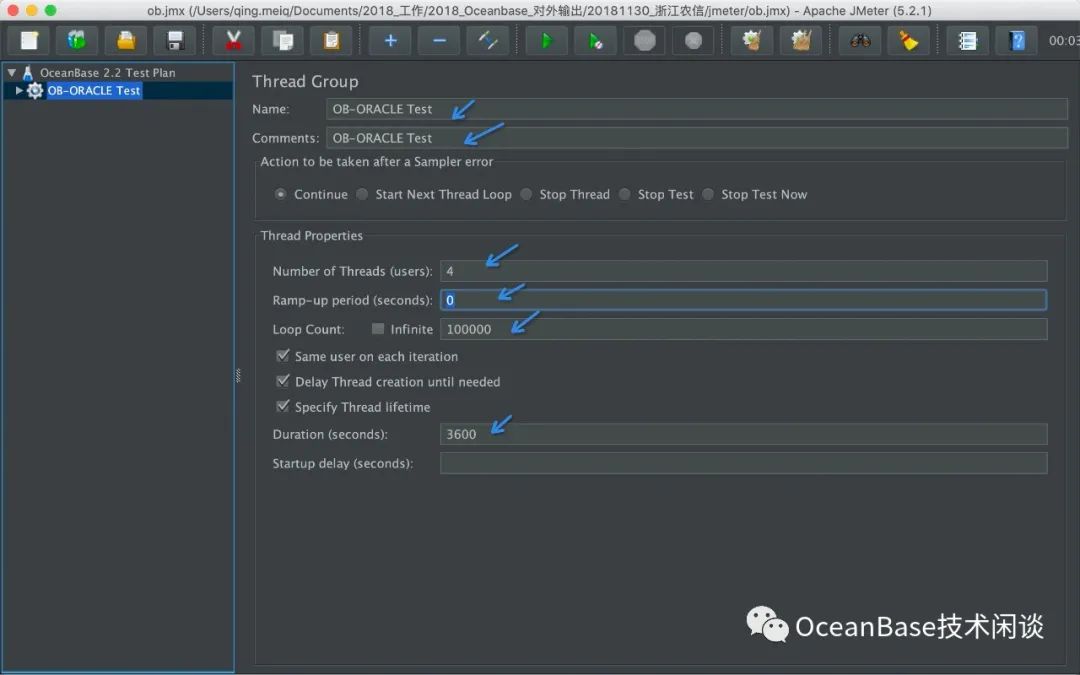Click the Cut scissors icon
Image resolution: width=1080 pixels, height=675 pixels.
(x=233, y=41)
